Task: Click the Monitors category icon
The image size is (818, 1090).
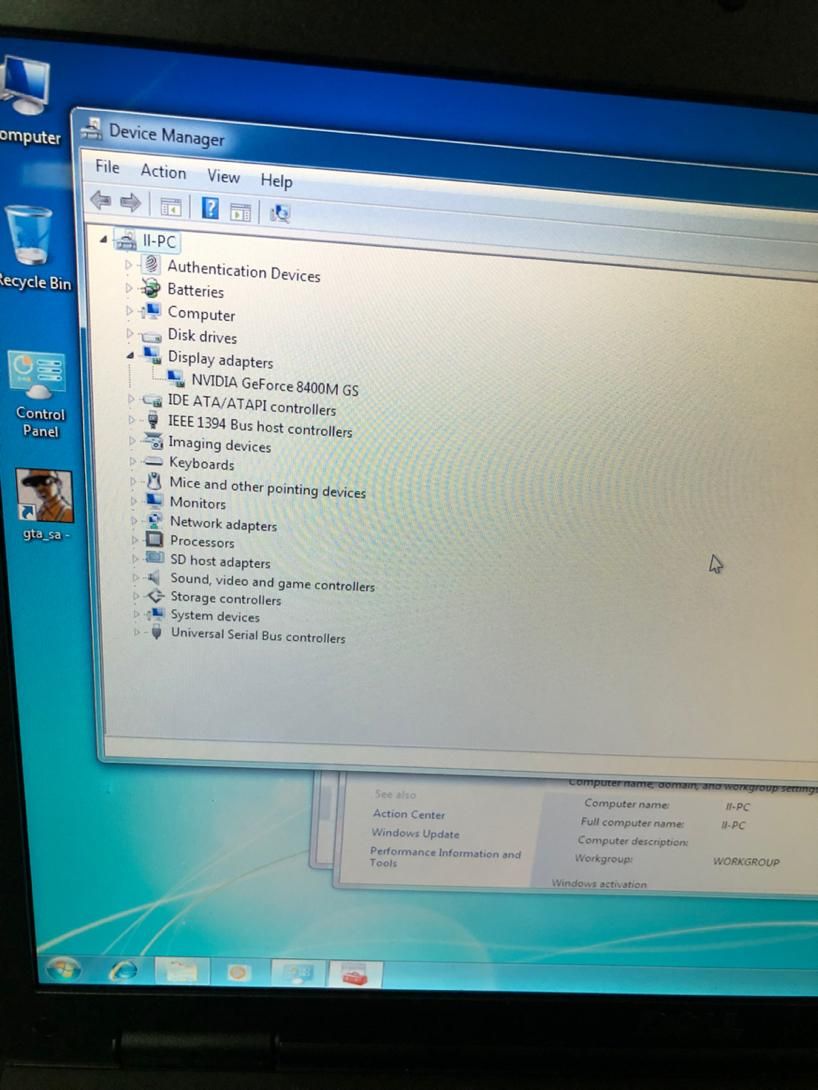Action: (x=154, y=500)
